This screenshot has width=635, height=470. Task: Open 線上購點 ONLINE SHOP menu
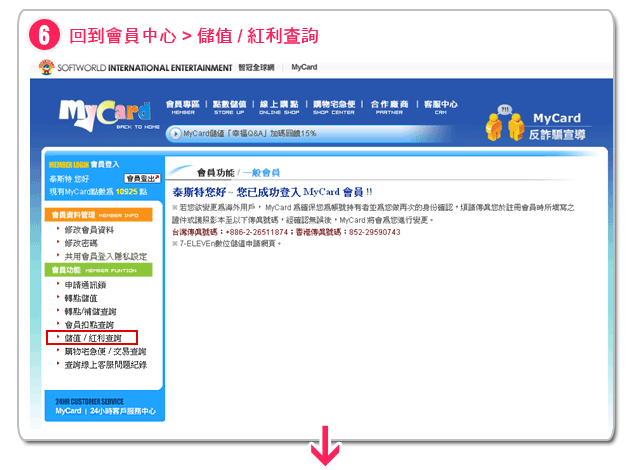pyautogui.click(x=279, y=107)
